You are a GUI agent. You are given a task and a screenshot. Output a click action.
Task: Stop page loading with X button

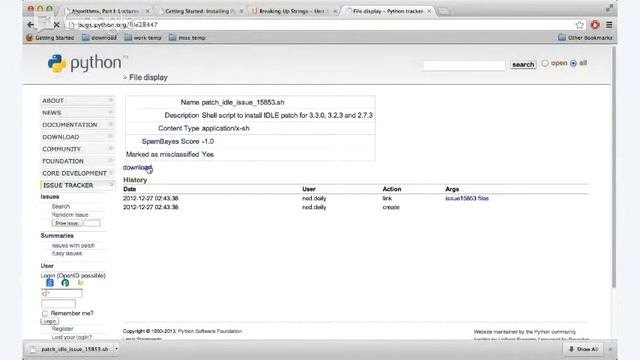56,25
